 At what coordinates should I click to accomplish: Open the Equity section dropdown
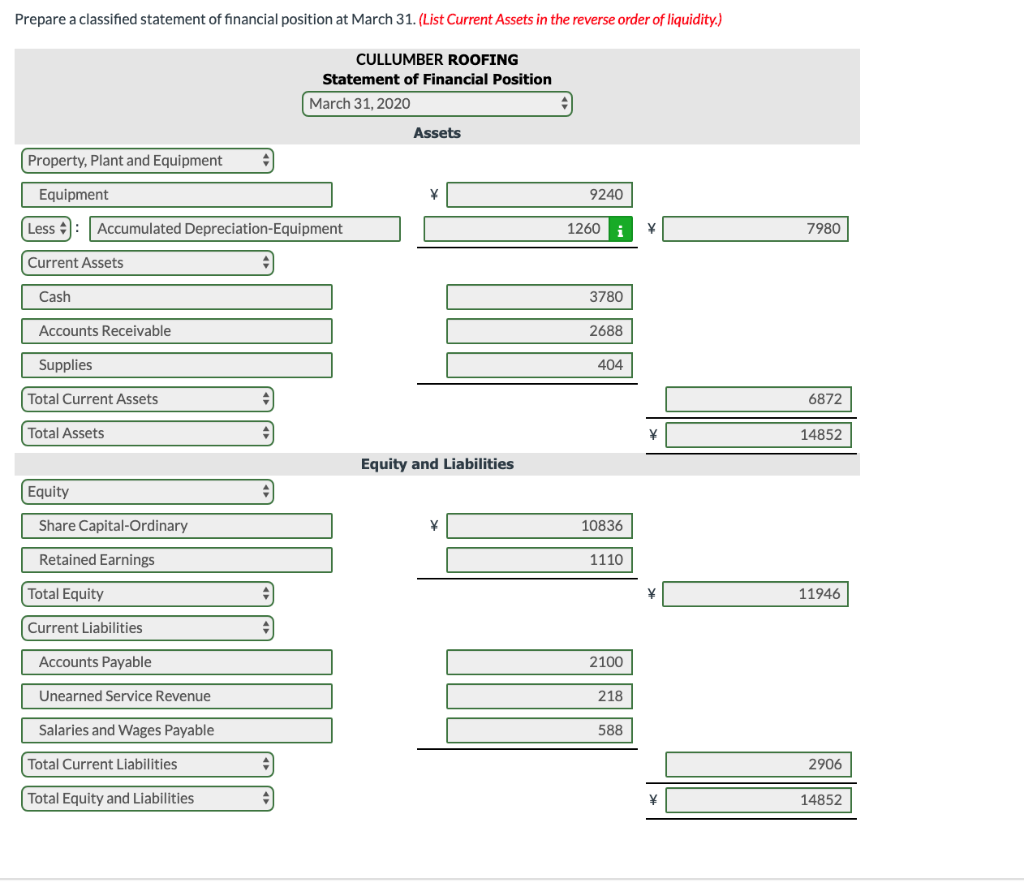147,491
